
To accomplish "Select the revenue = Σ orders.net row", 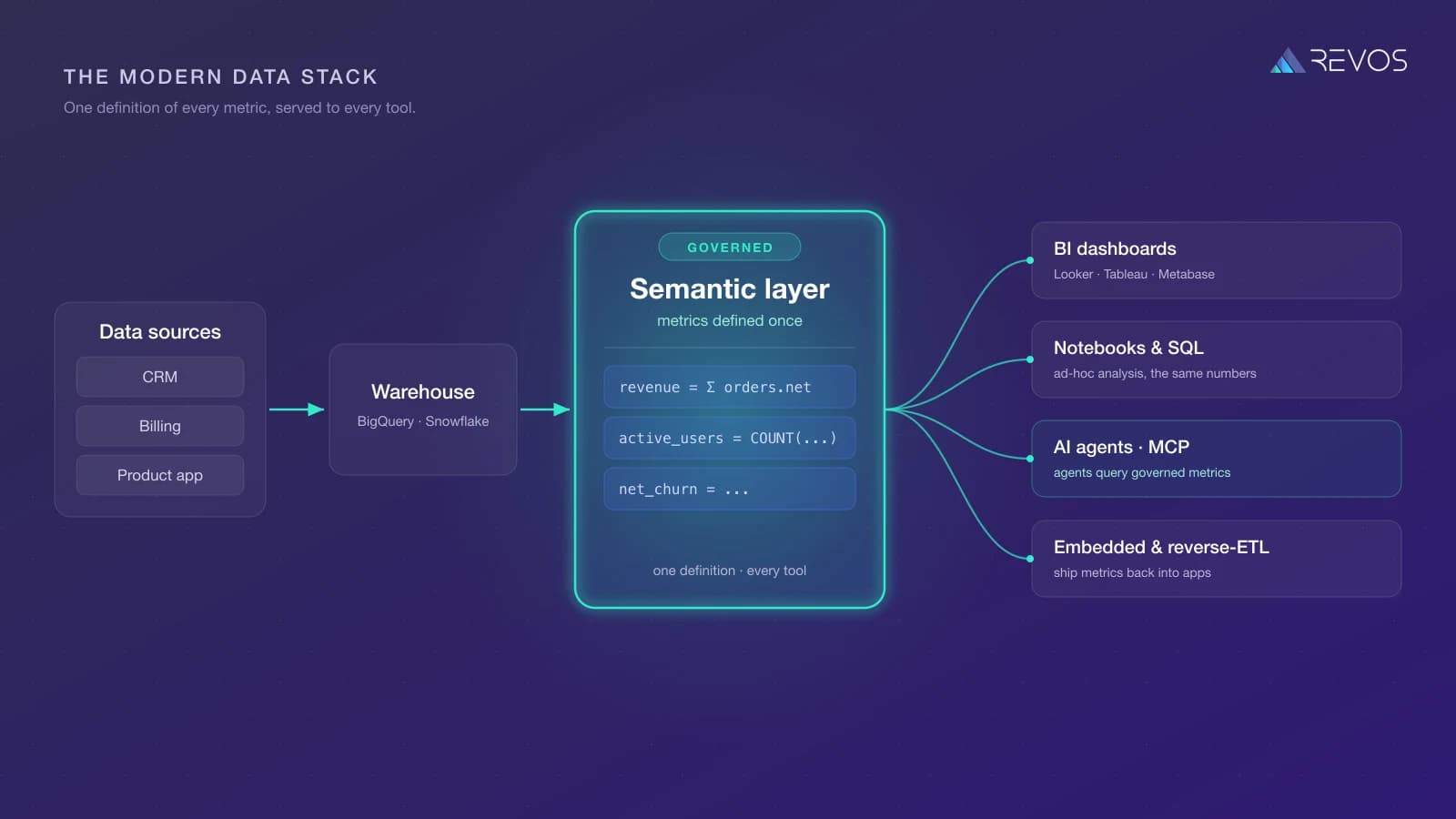I will coord(730,387).
